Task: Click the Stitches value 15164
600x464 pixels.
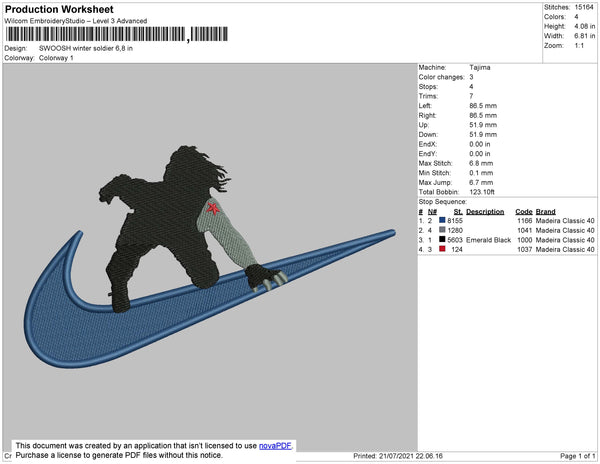Action: pos(584,7)
